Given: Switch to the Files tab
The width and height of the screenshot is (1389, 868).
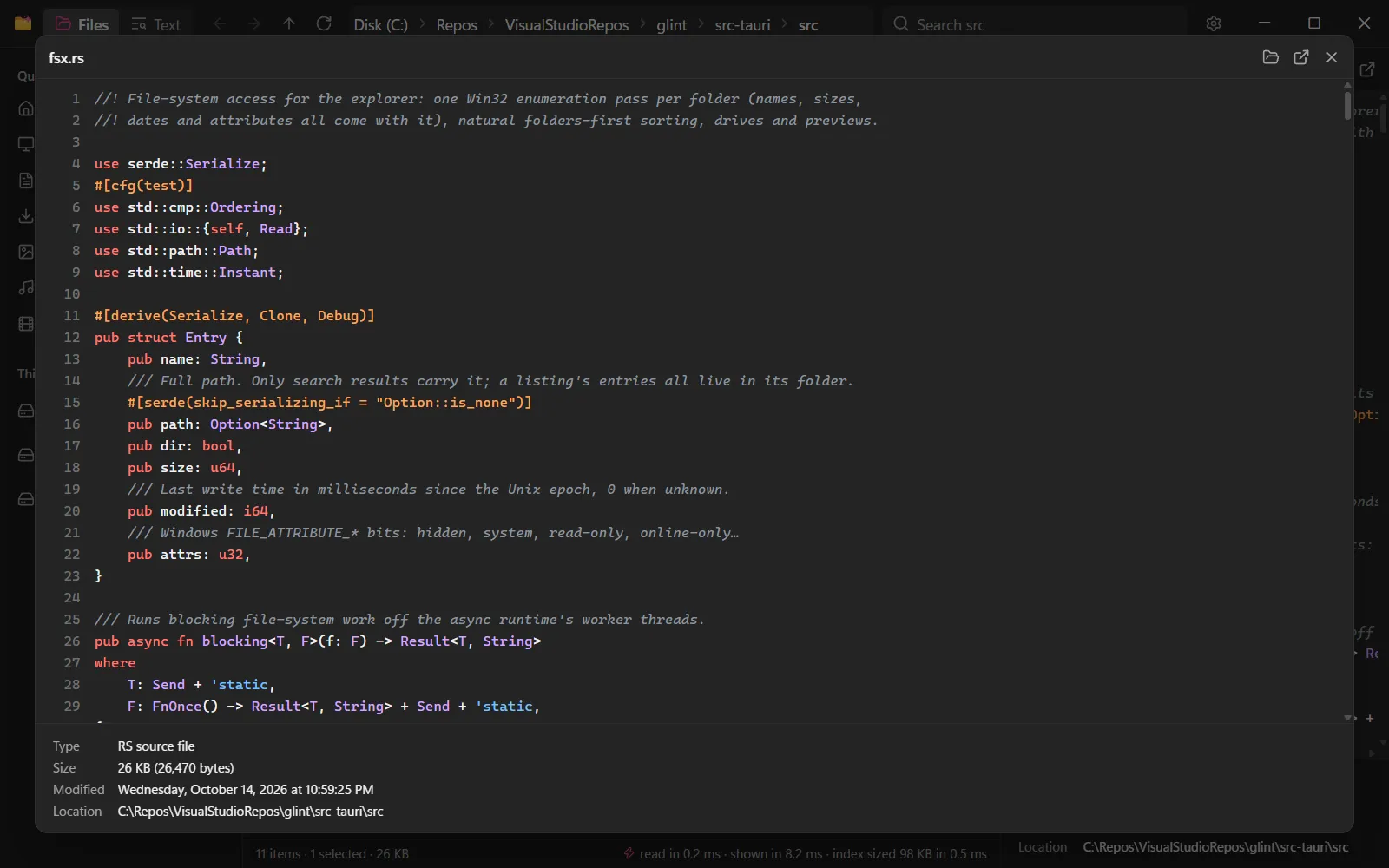Looking at the screenshot, I should click(x=82, y=24).
